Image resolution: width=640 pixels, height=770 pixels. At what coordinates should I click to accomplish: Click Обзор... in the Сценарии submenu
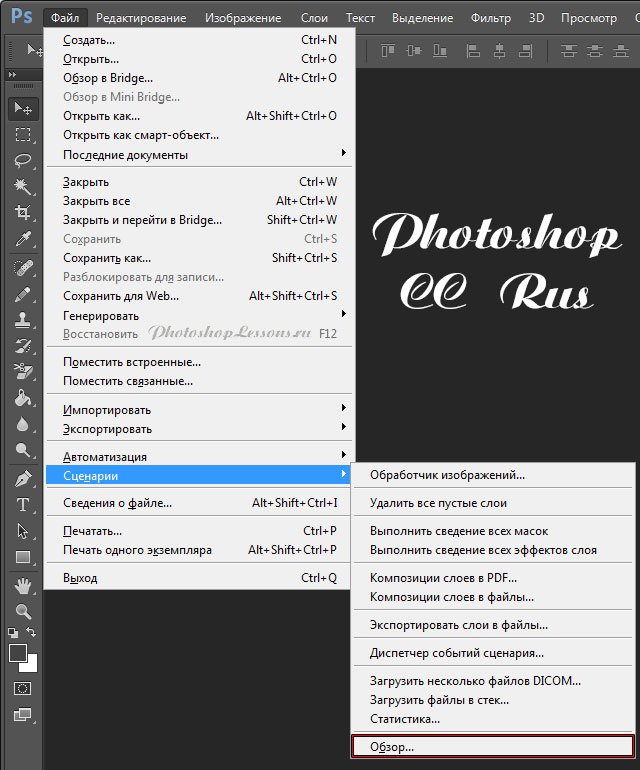[392, 747]
